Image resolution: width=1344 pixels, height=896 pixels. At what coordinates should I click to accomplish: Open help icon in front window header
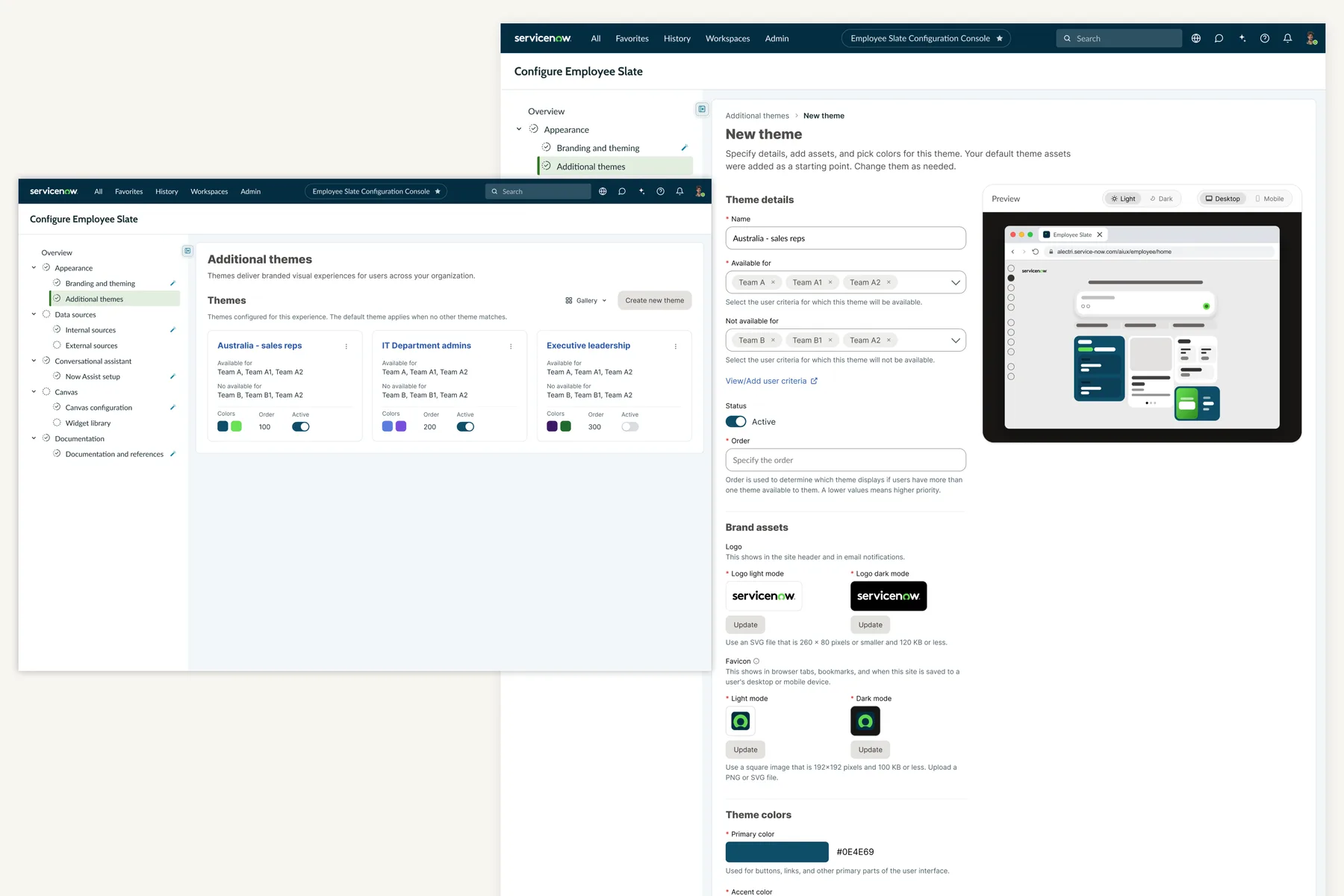(661, 192)
